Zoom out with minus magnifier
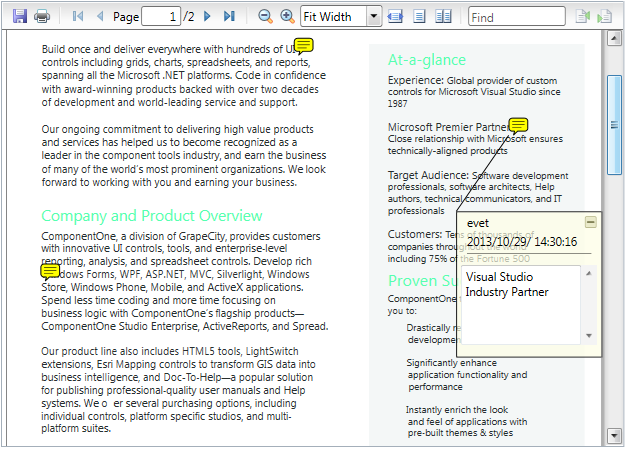The height and width of the screenshot is (449, 626). point(265,16)
